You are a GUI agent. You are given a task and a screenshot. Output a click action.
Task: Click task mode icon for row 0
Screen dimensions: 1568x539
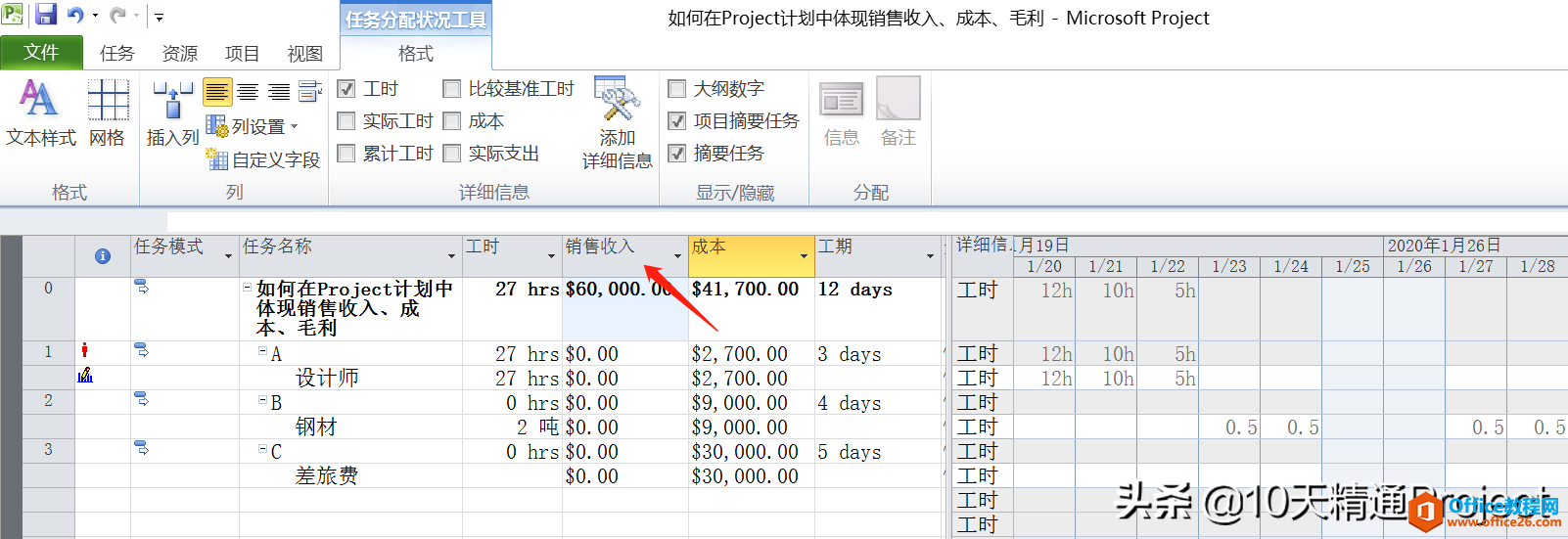click(141, 287)
